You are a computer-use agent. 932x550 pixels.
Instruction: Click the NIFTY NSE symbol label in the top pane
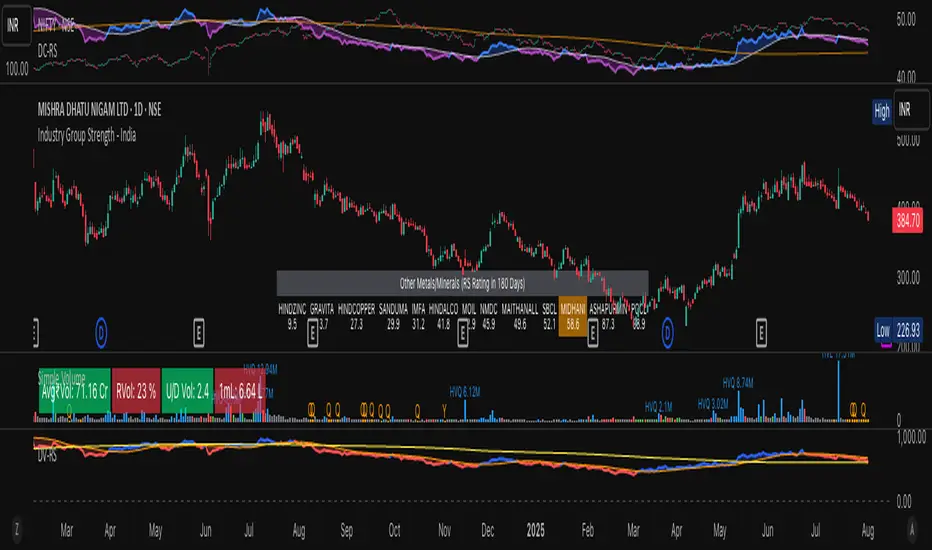coord(56,25)
